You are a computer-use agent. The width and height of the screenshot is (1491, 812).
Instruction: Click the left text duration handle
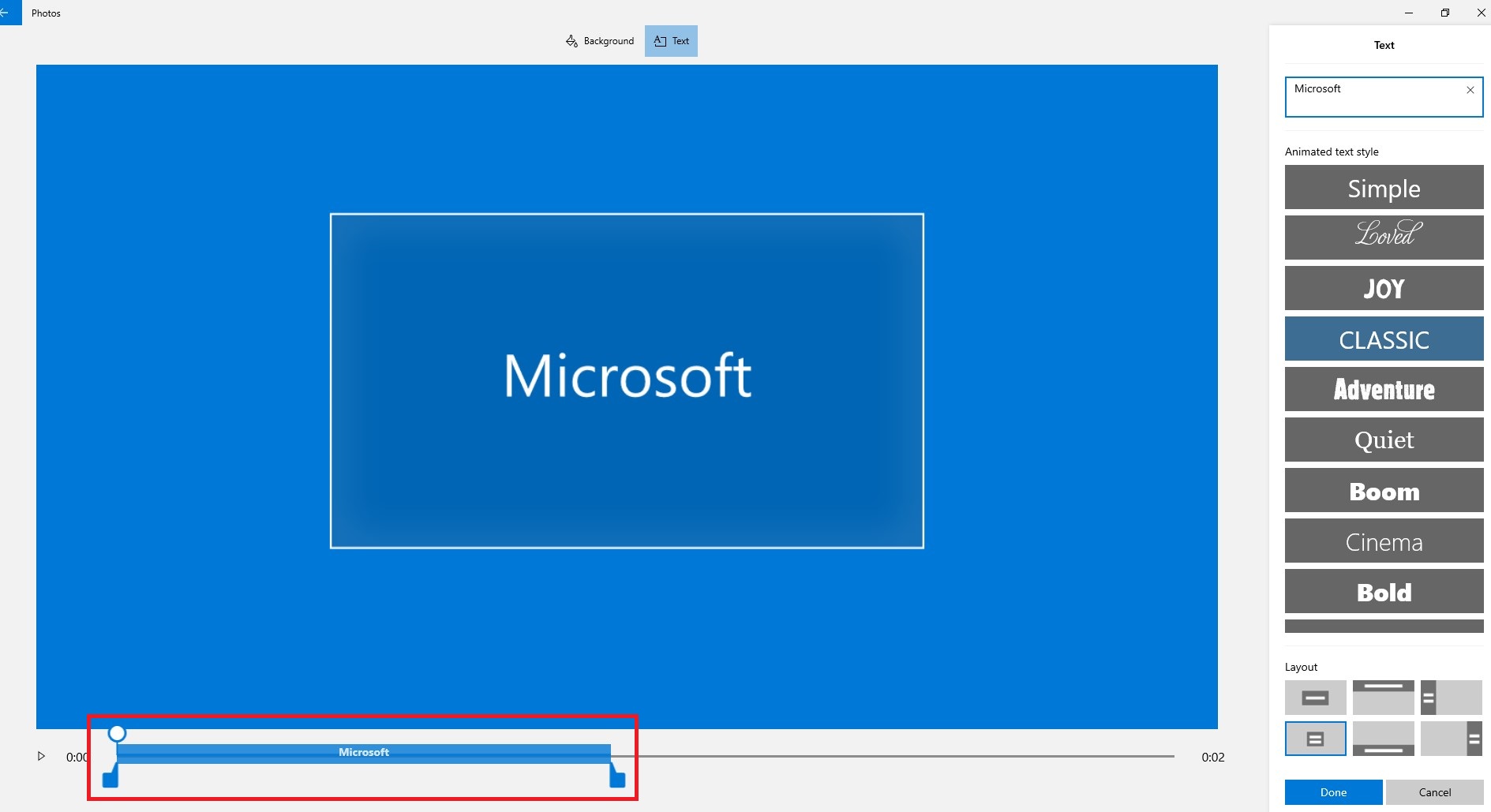(x=111, y=777)
